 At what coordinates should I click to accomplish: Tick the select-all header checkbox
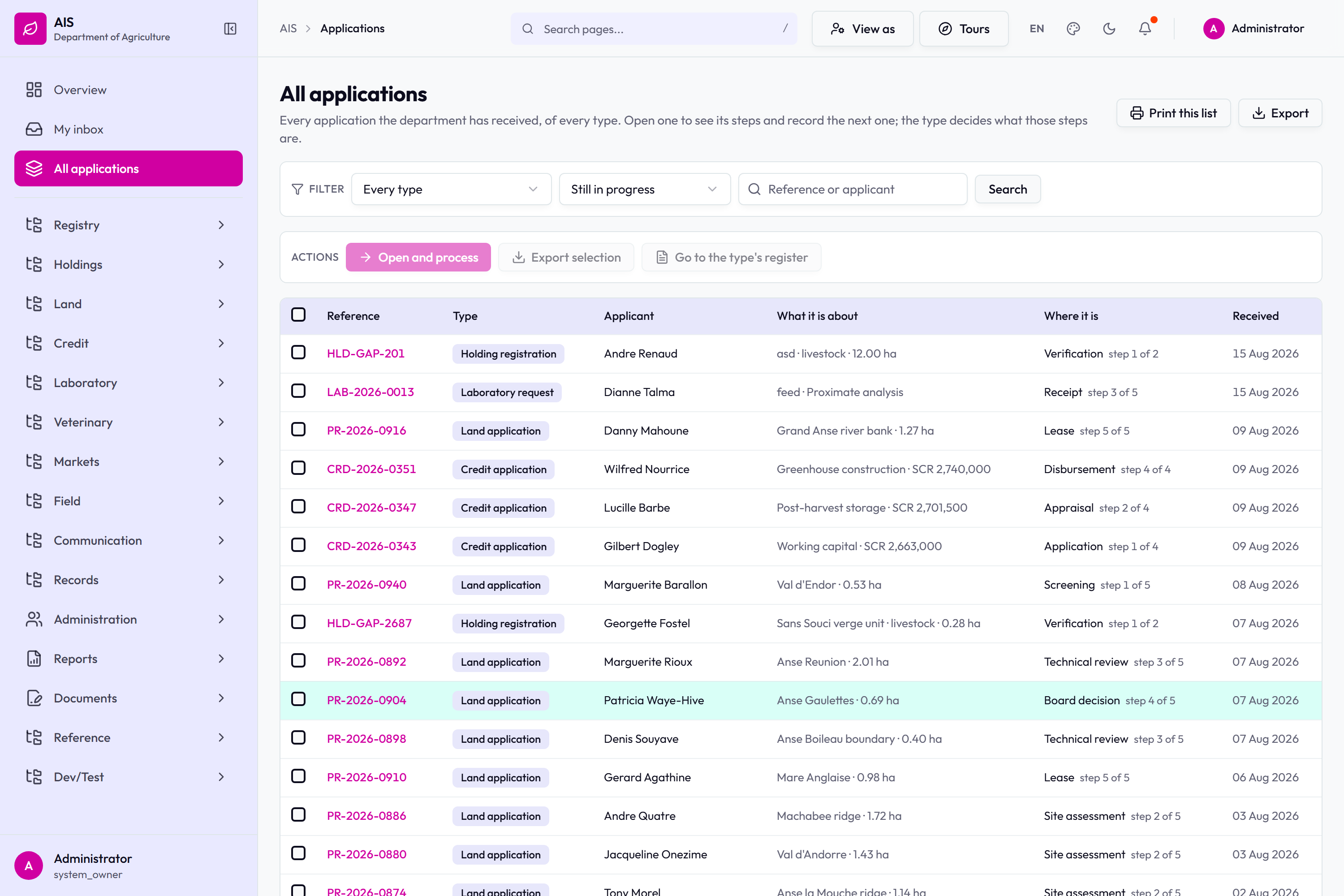[298, 315]
